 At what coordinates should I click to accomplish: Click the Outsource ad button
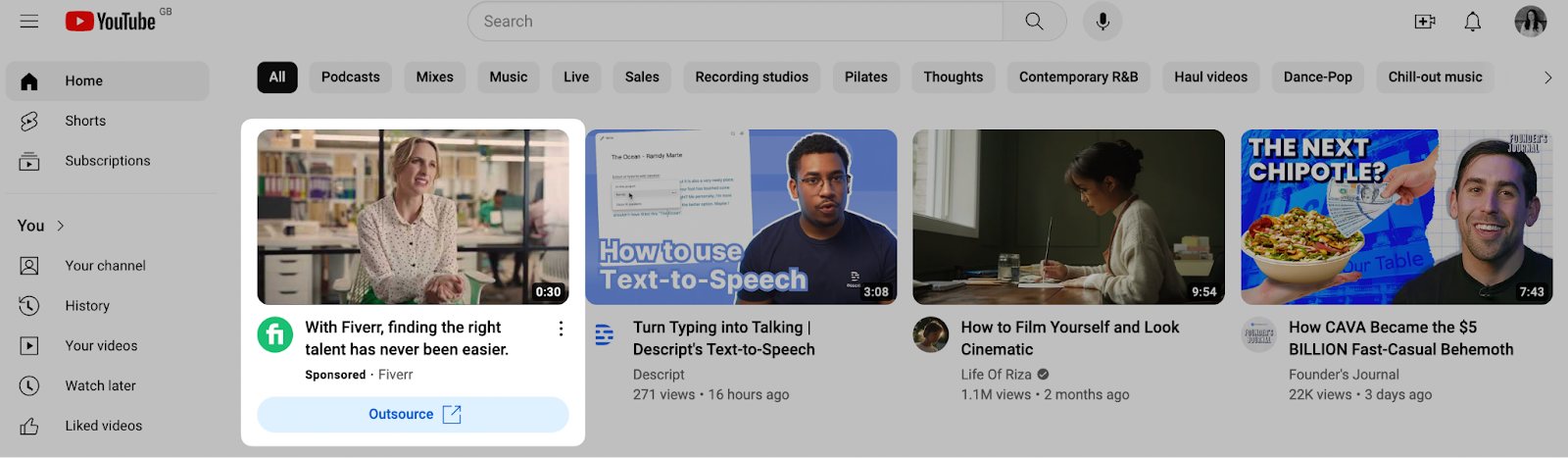click(x=413, y=415)
